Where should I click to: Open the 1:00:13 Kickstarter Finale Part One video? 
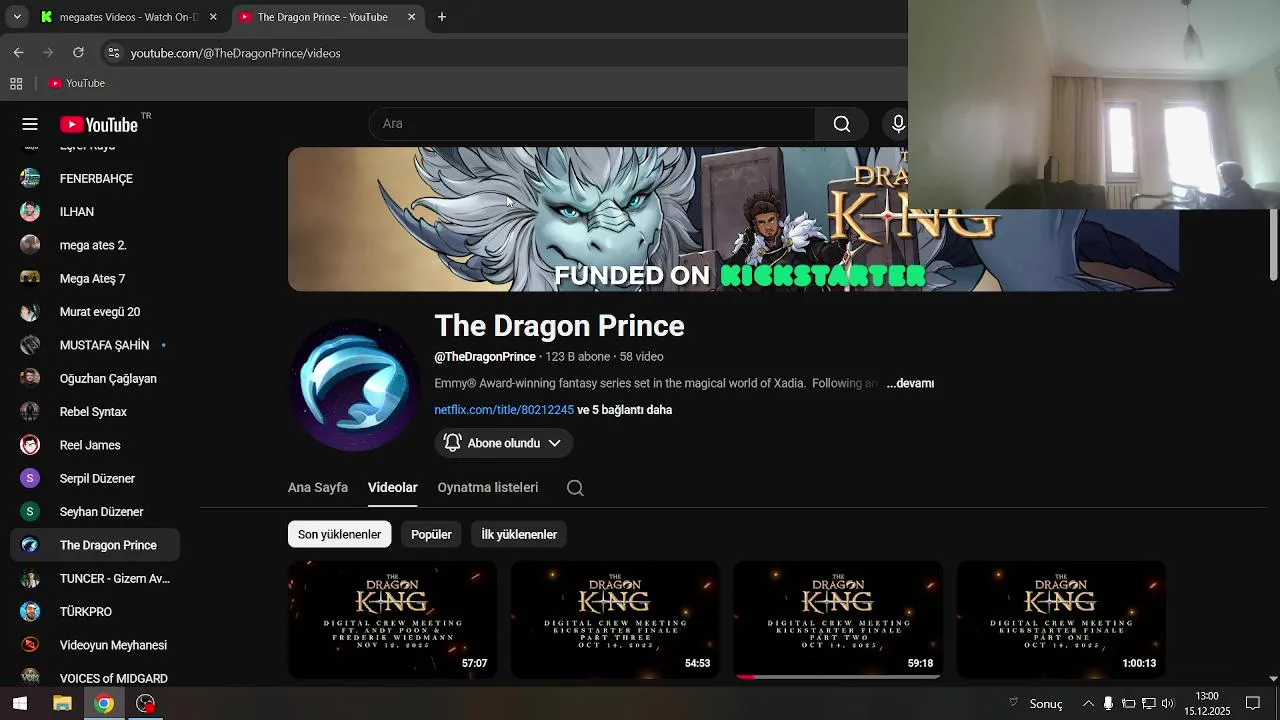click(x=1061, y=619)
